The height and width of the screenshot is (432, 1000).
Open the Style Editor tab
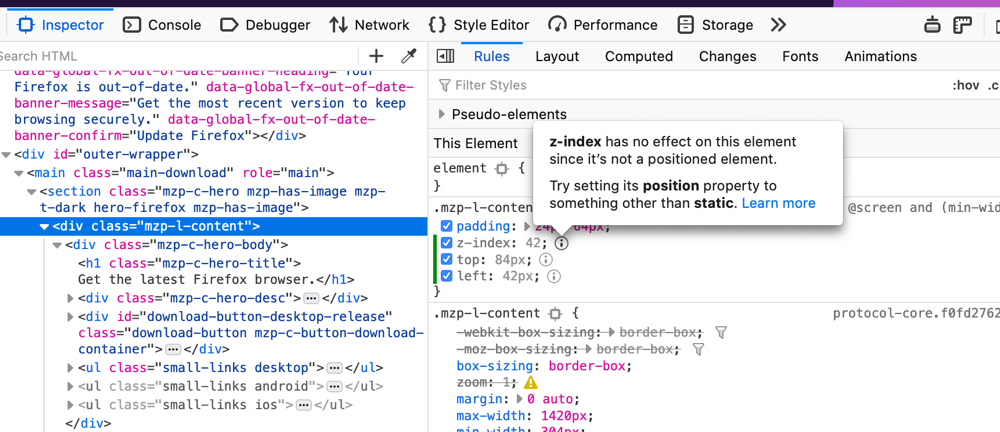pyautogui.click(x=478, y=25)
